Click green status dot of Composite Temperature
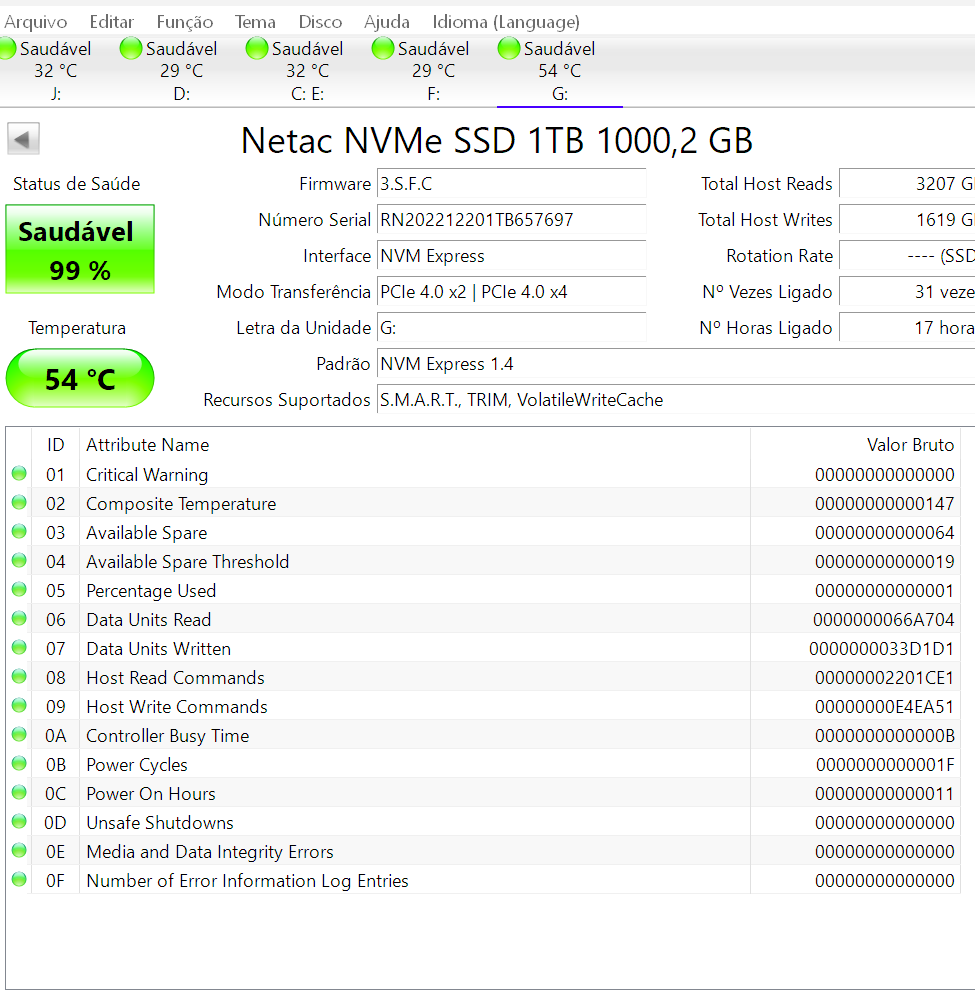Image resolution: width=975 pixels, height=991 pixels. [19, 502]
